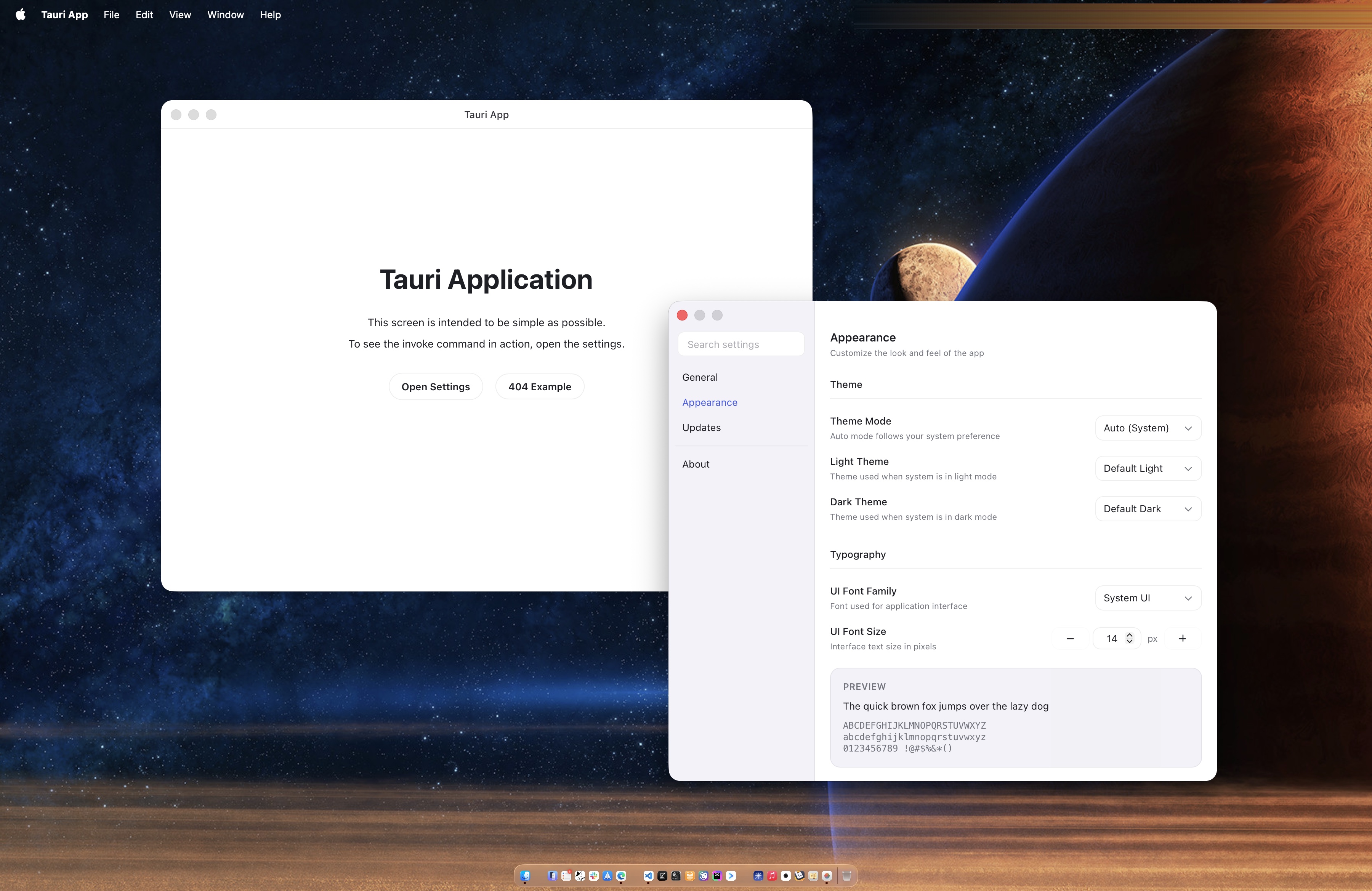This screenshot has width=1372, height=891.
Task: Expand the UI Font Family dropdown
Action: (1148, 598)
